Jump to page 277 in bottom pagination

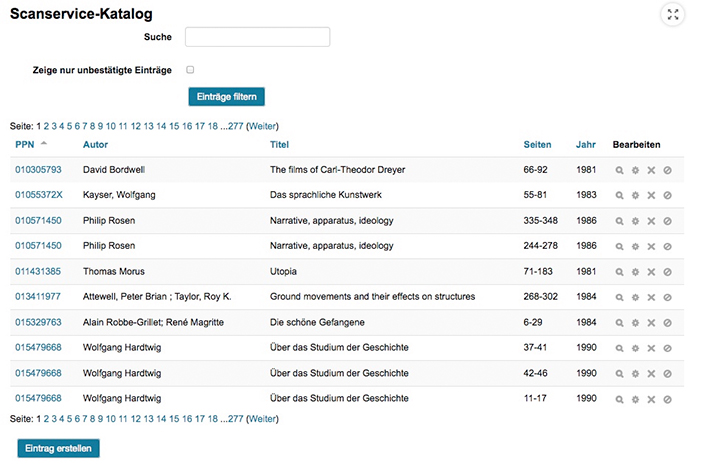point(235,419)
